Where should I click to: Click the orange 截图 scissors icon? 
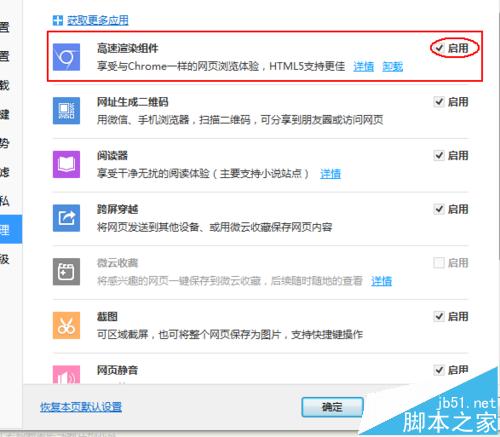point(66,325)
